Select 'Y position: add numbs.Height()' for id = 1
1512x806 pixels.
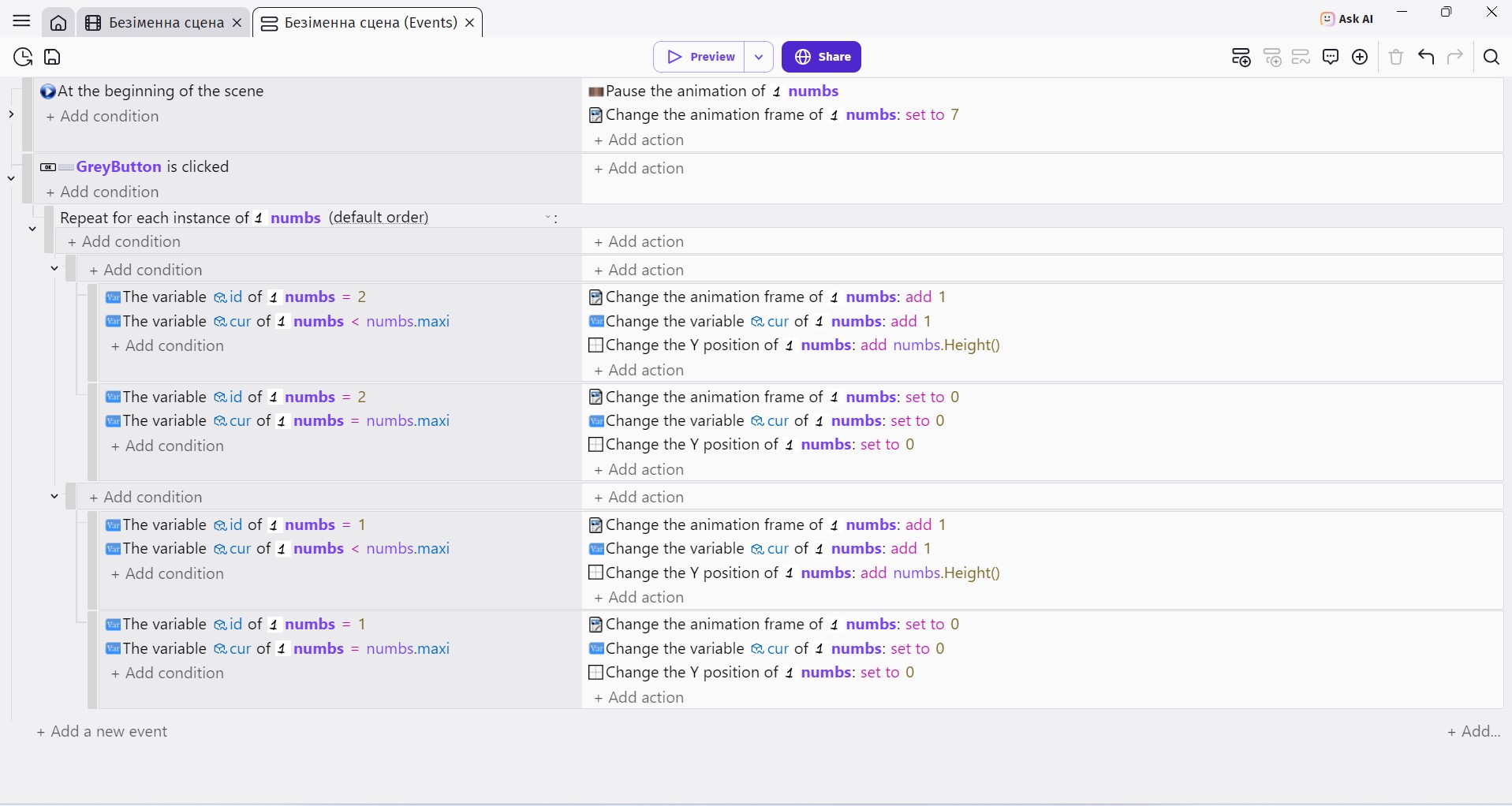(x=794, y=573)
